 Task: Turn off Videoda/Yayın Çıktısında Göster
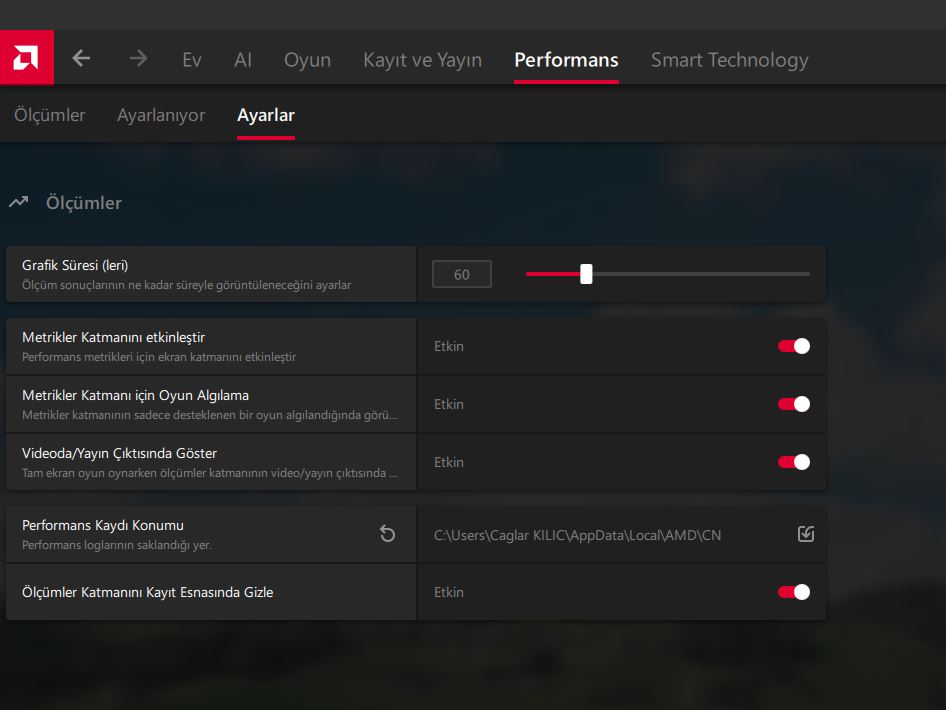click(x=794, y=462)
